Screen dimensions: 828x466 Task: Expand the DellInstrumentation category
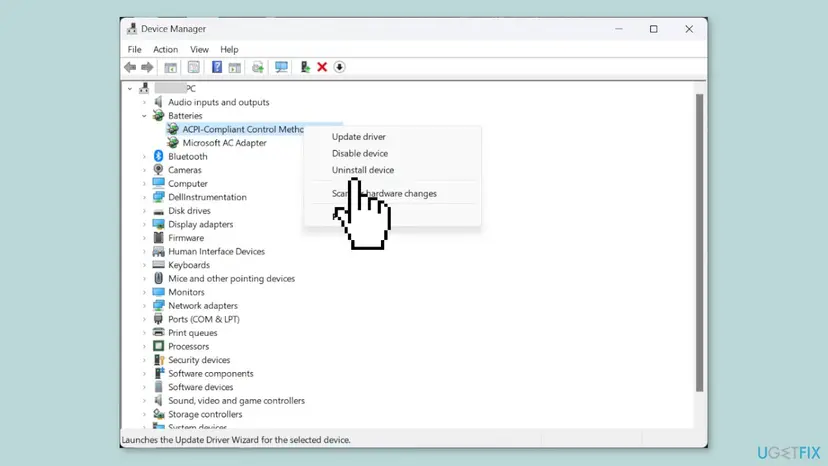144,197
